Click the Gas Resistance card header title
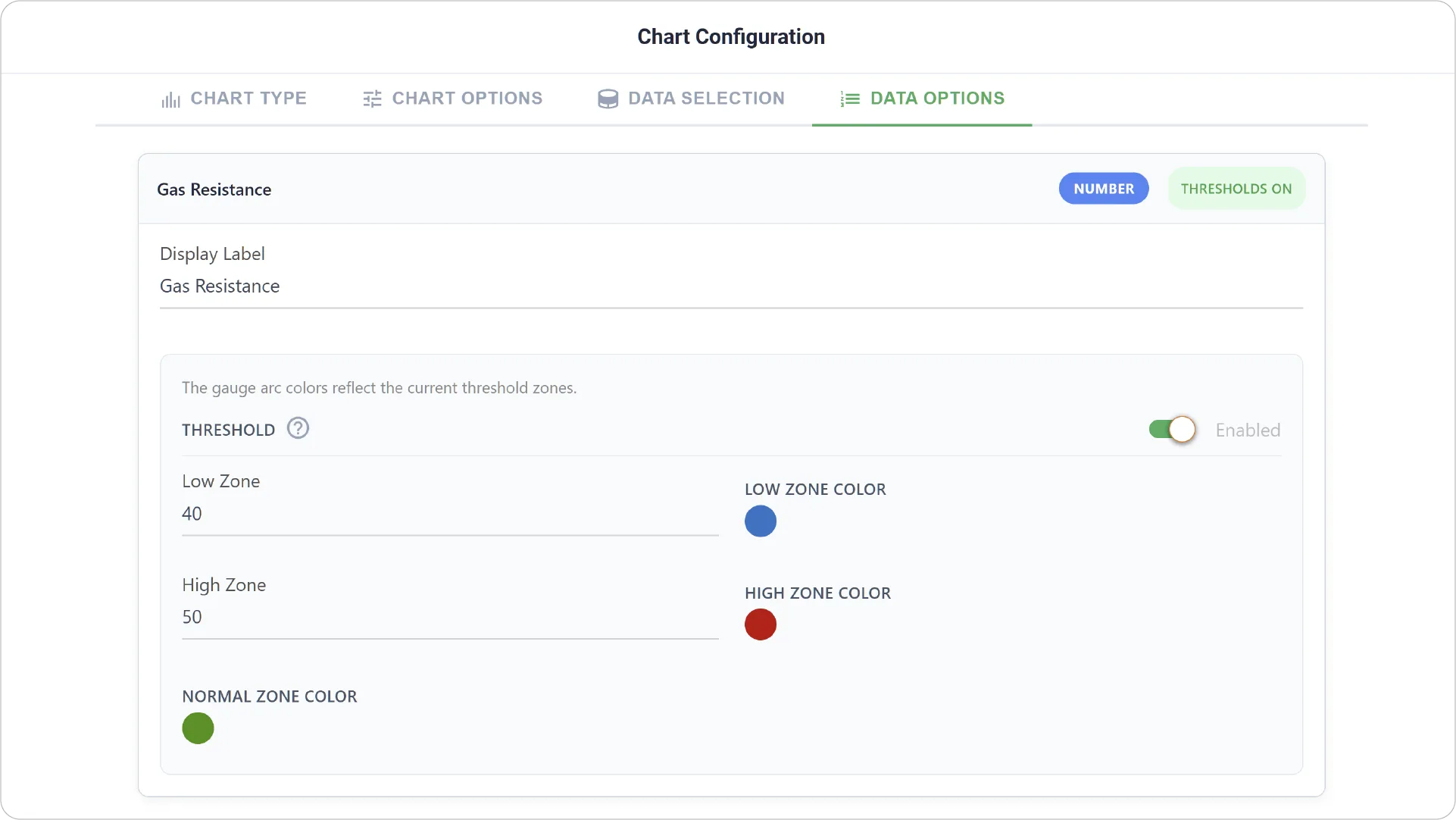The height and width of the screenshot is (820, 1456). point(214,189)
